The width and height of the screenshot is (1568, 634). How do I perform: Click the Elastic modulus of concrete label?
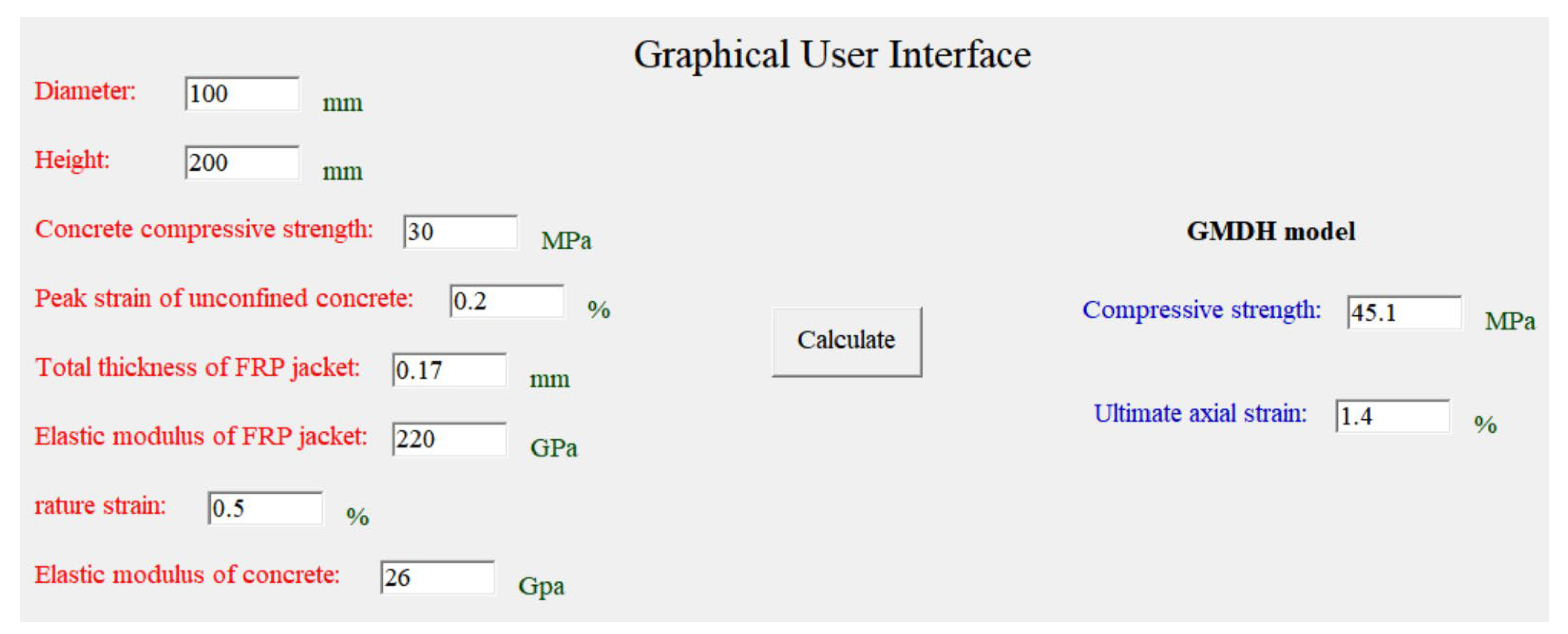[187, 575]
